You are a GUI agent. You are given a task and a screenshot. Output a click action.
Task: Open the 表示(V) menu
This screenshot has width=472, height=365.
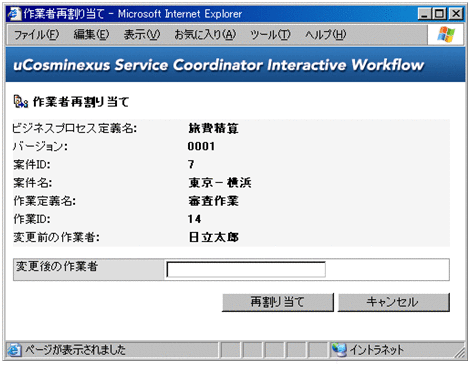pos(142,34)
